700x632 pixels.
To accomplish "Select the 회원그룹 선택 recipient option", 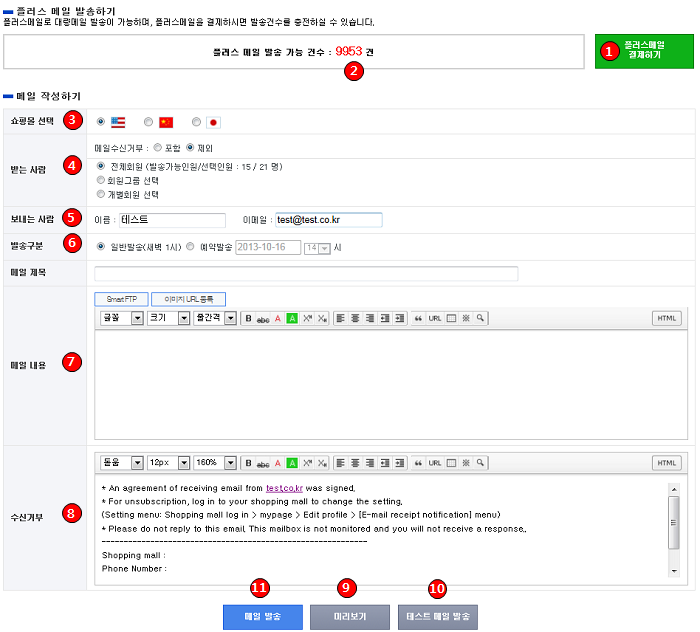I will 101,181.
